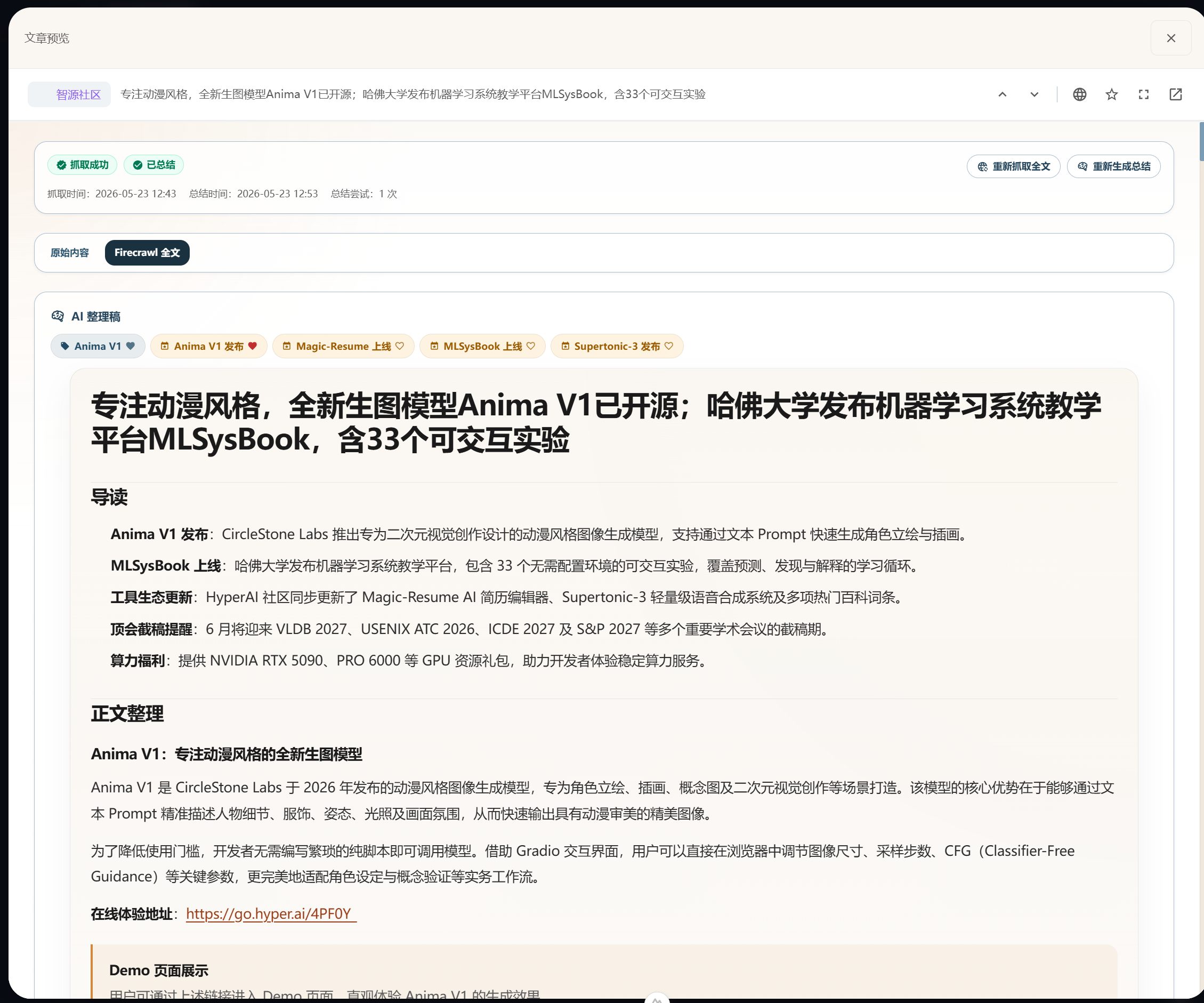Viewport: 1204px width, 1003px height.
Task: Click the heading Anima V1: 专注动漫风格的全新生图模型
Action: coord(227,753)
